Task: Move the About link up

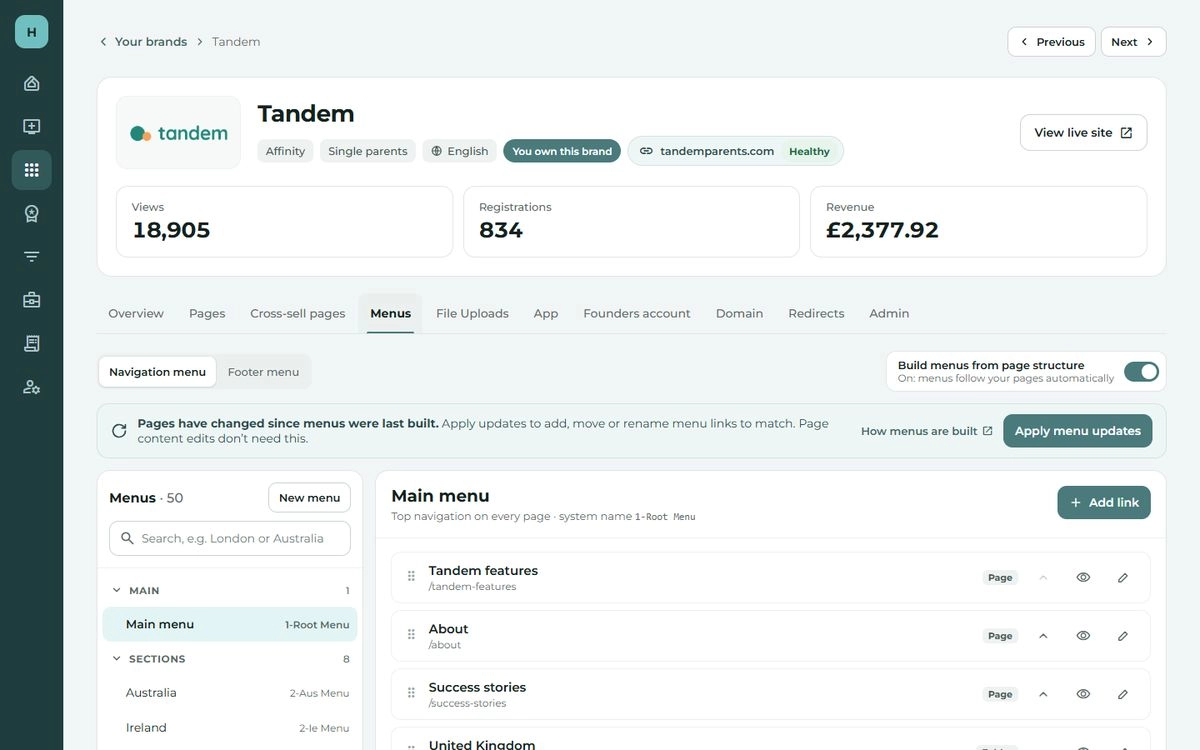Action: [x=1043, y=636]
